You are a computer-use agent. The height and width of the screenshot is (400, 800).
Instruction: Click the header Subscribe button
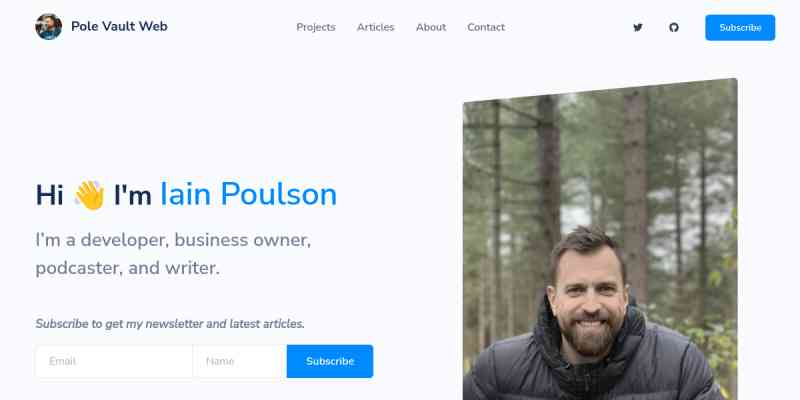click(x=740, y=28)
